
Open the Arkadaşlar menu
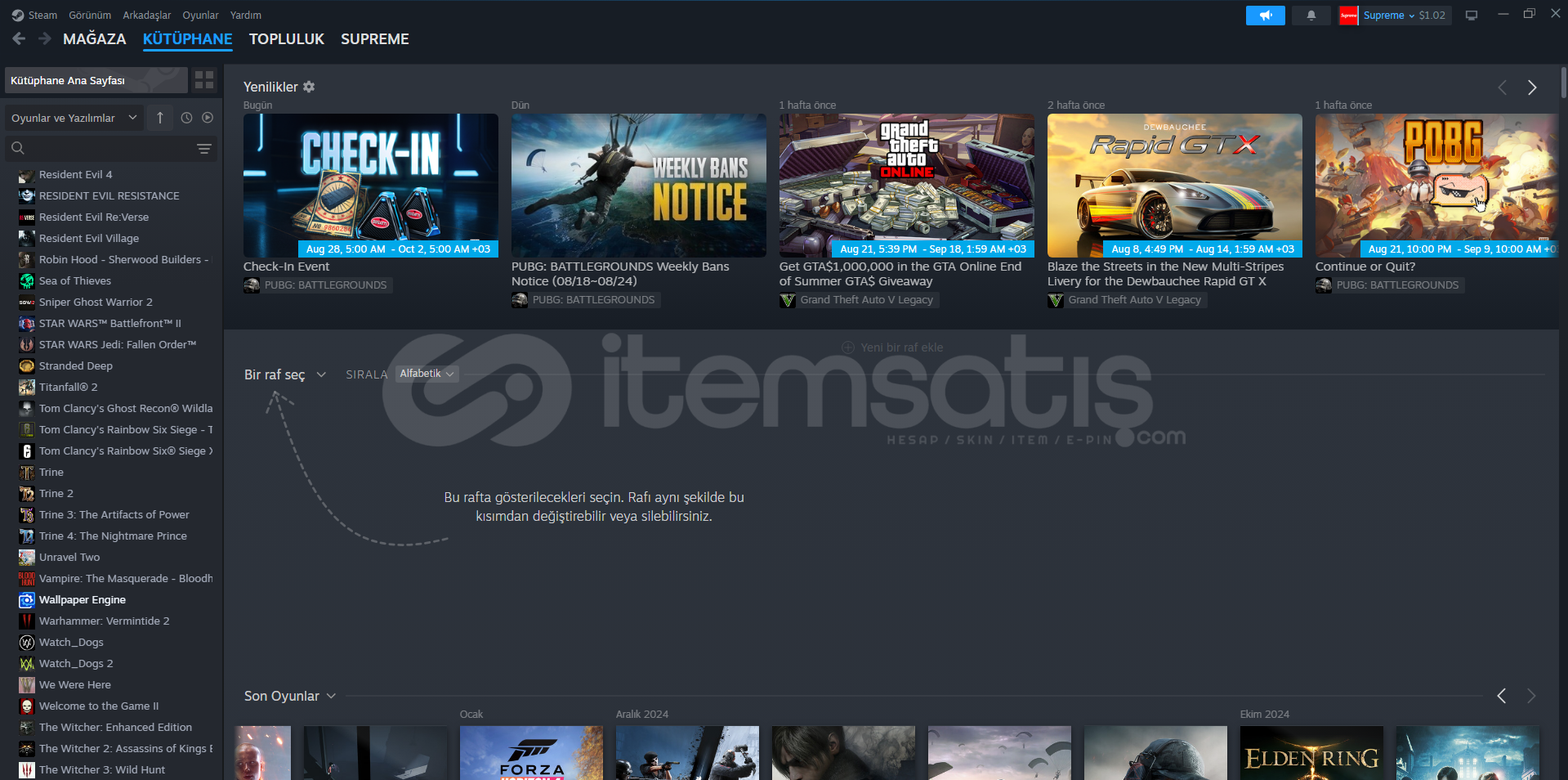(x=147, y=15)
